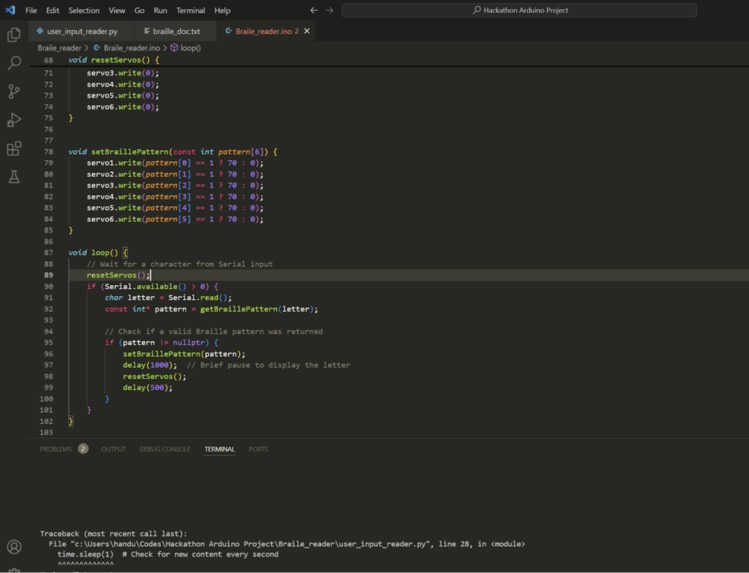The image size is (749, 573).
Task: Click the navigate forward arrow
Action: point(330,10)
